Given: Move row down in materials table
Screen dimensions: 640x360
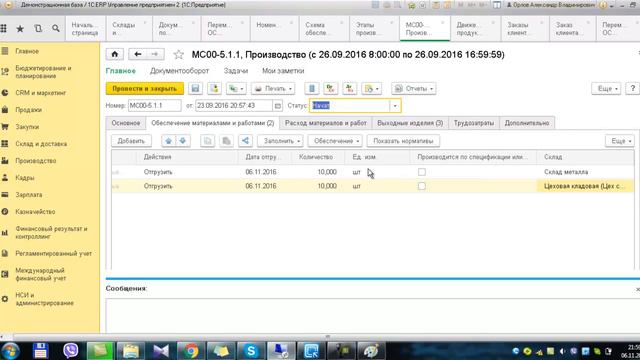Looking at the screenshot, I should tap(182, 141).
